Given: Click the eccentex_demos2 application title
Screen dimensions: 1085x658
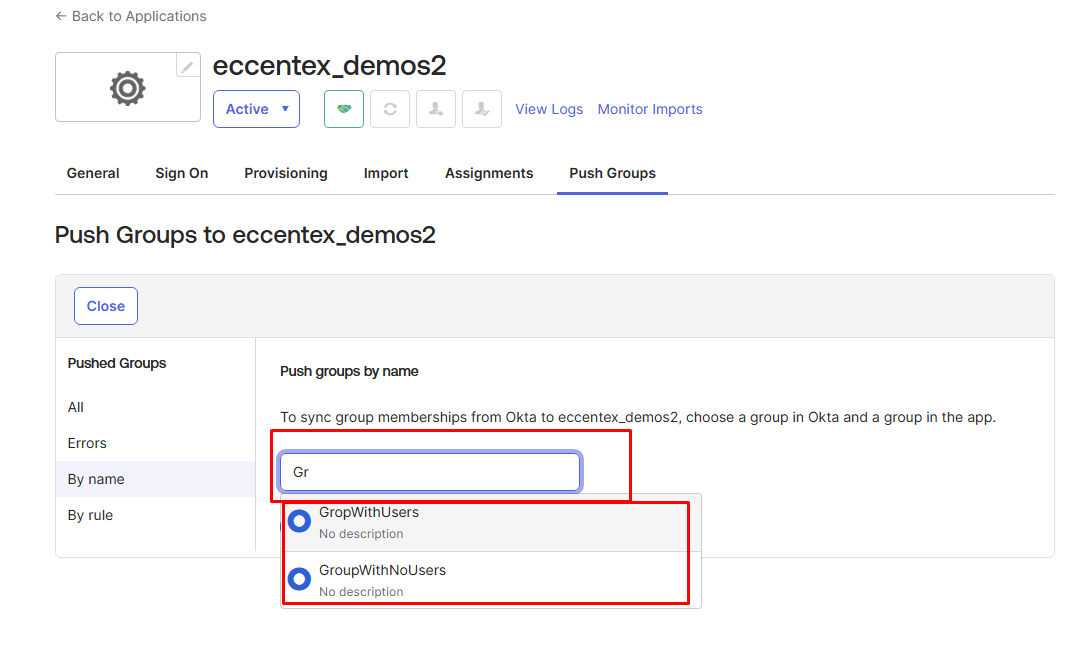Looking at the screenshot, I should 329,66.
